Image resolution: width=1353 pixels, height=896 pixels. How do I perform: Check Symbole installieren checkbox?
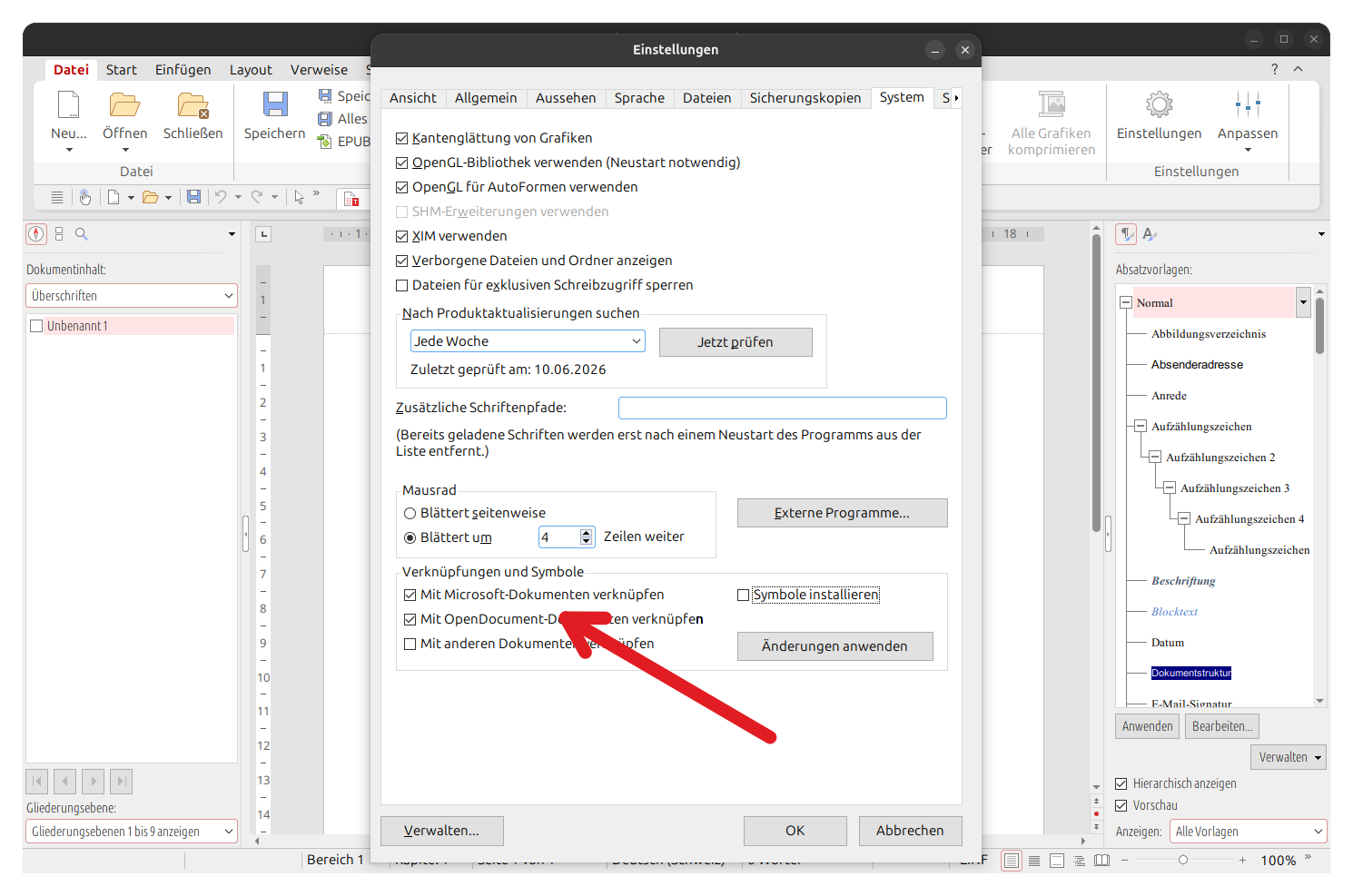(744, 596)
